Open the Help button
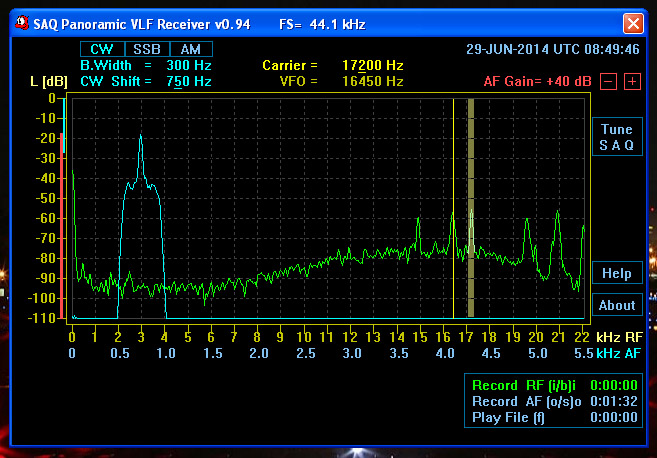 [x=616, y=273]
